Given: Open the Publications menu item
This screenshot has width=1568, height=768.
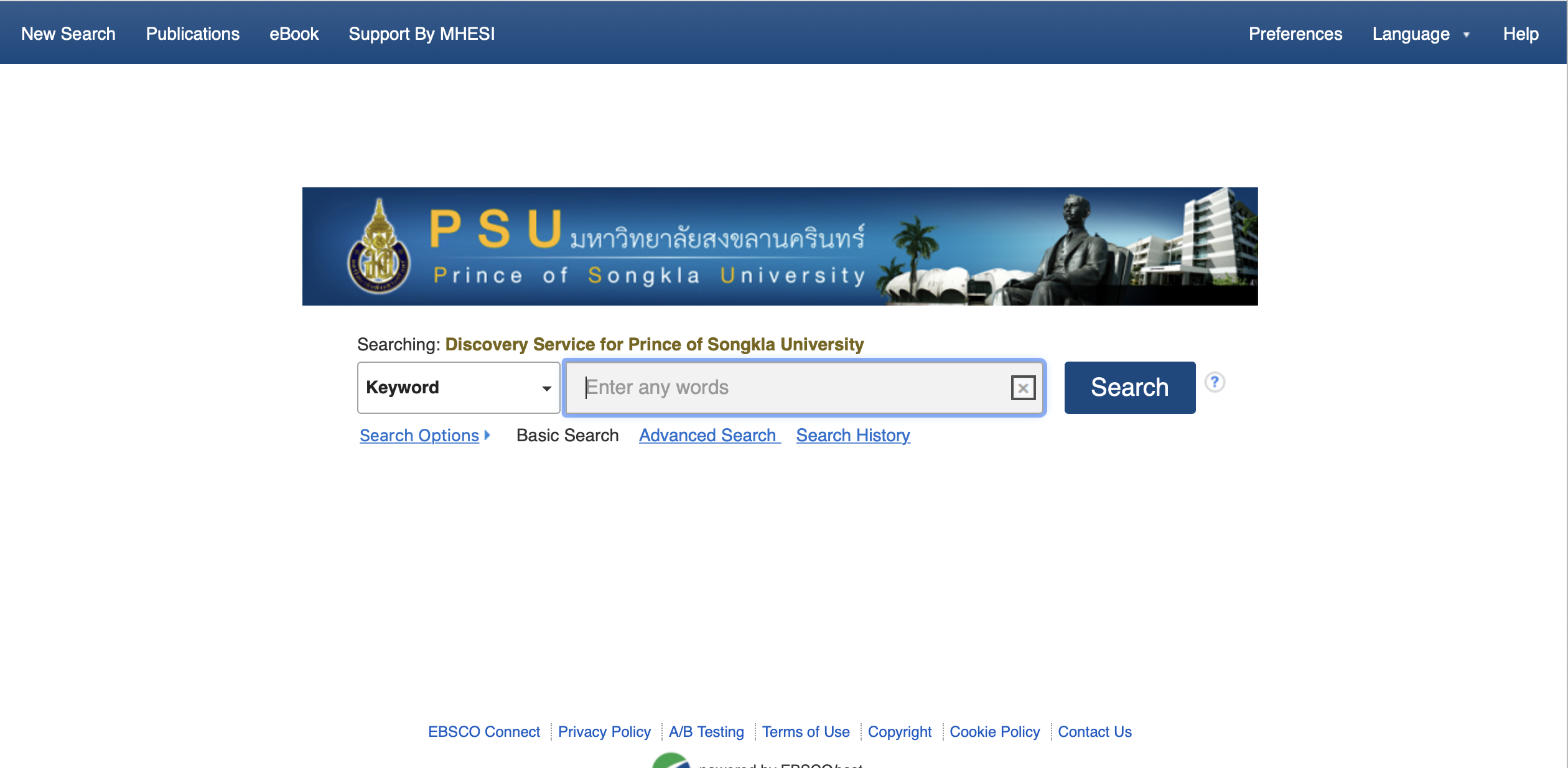Looking at the screenshot, I should (x=193, y=34).
